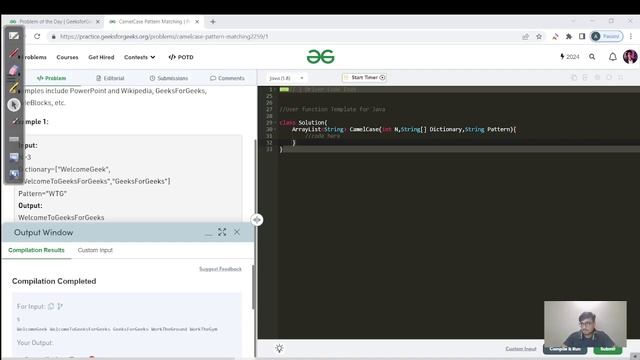Open the POTD link

click(181, 57)
